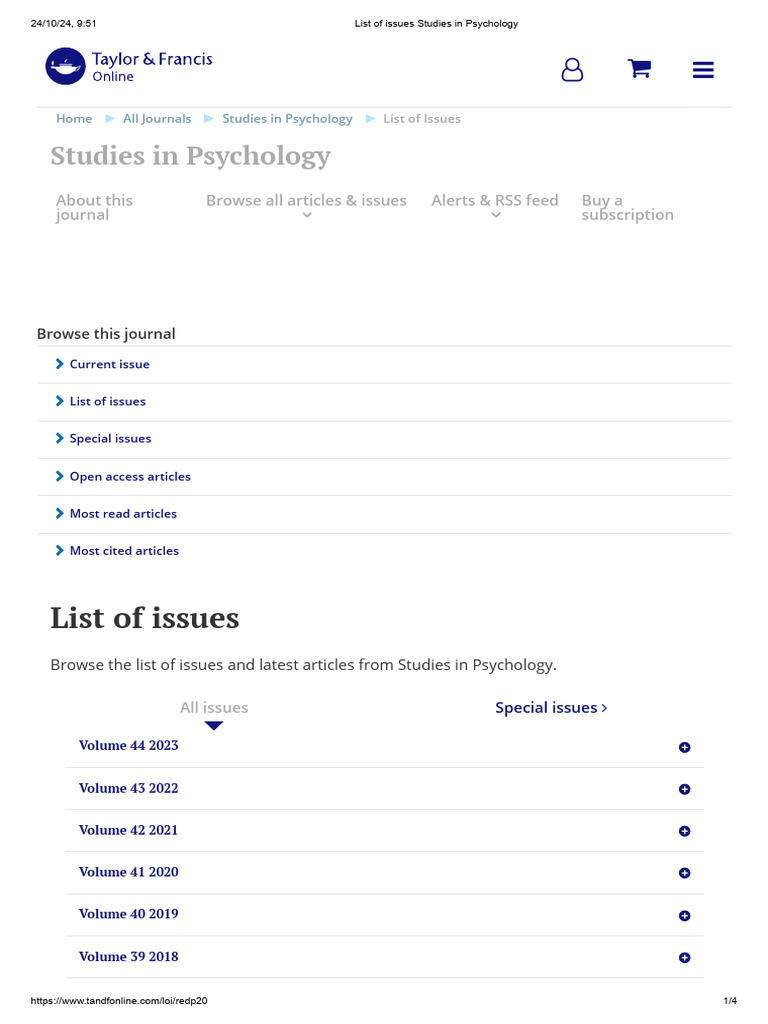Screen dimensions: 768x1024
Task: Open Buy a subscription menu item
Action: click(x=628, y=208)
